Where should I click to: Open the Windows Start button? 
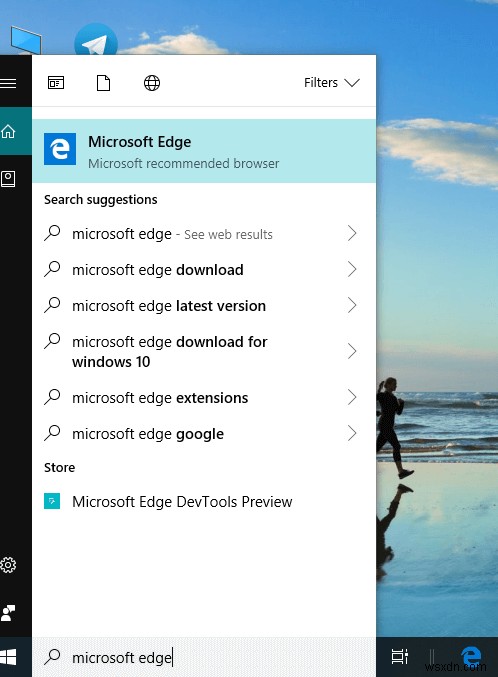point(8,657)
